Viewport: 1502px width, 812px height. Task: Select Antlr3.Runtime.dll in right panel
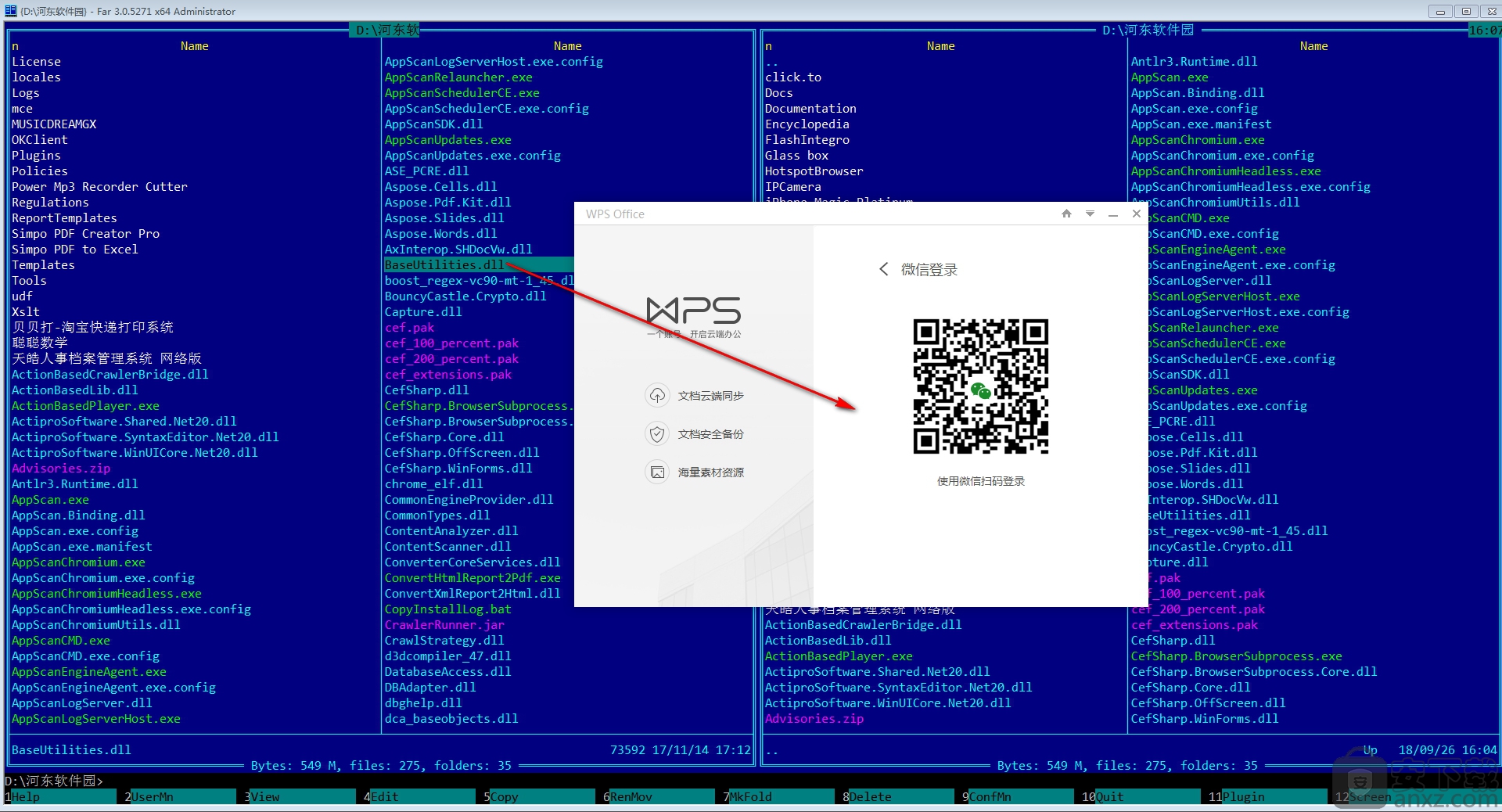[x=1194, y=61]
